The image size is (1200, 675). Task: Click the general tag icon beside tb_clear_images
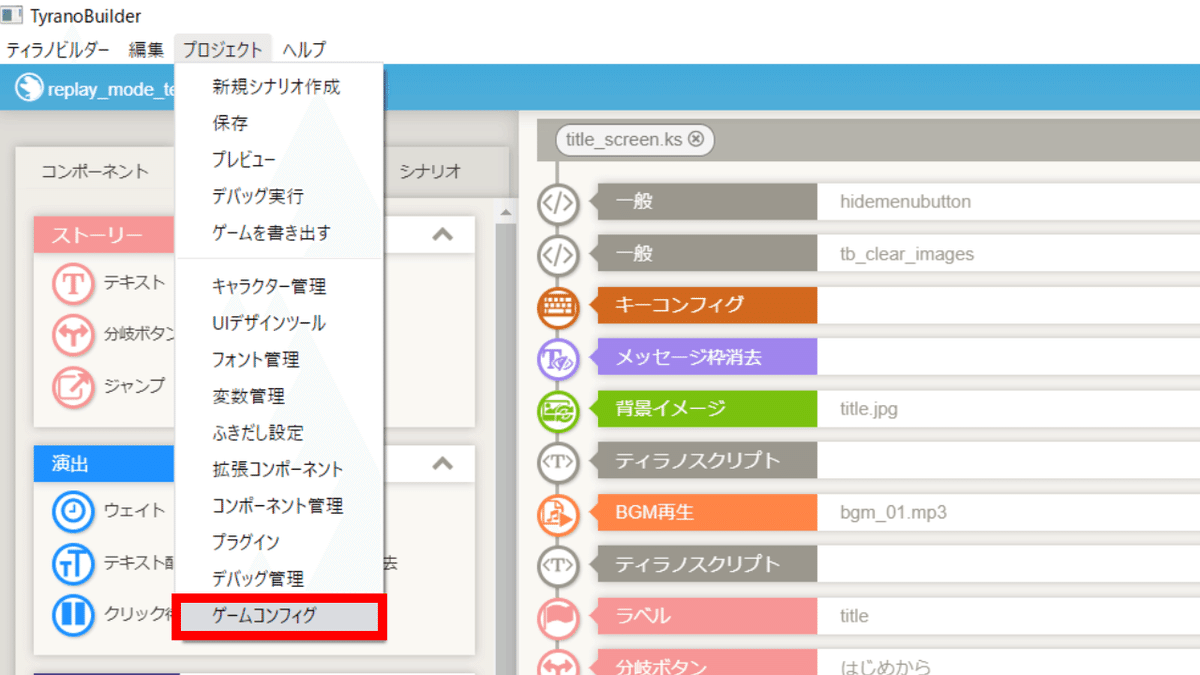tap(557, 254)
